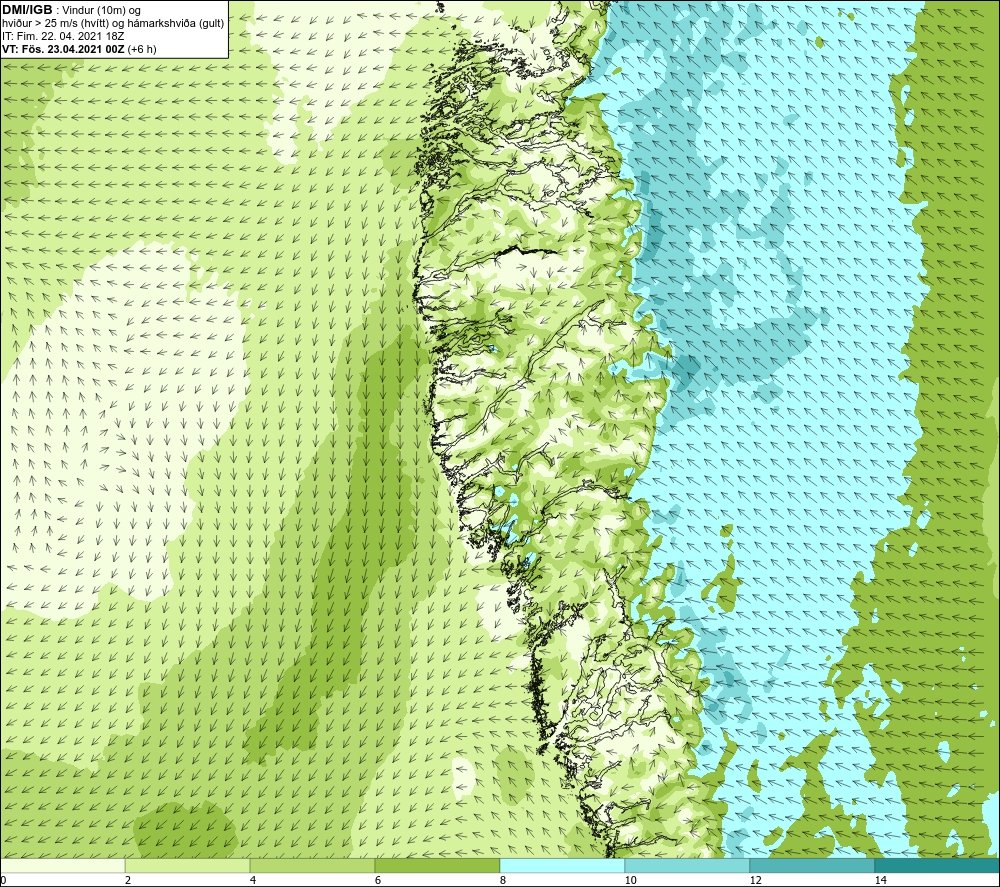
Task: Click the legend scale label "12"
Action: point(755,881)
